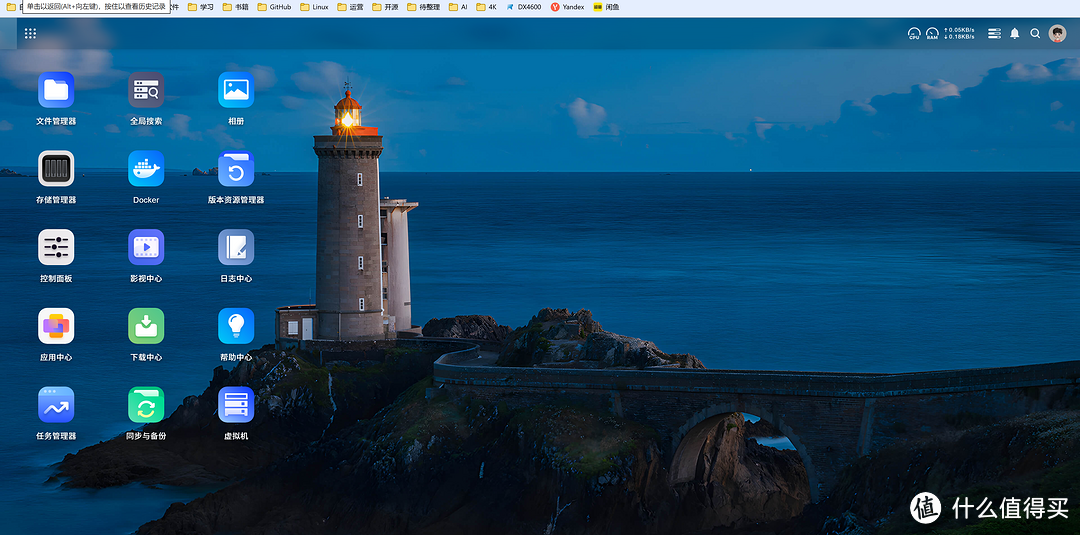
Task: Open the app grid launcher menu
Action: click(30, 33)
